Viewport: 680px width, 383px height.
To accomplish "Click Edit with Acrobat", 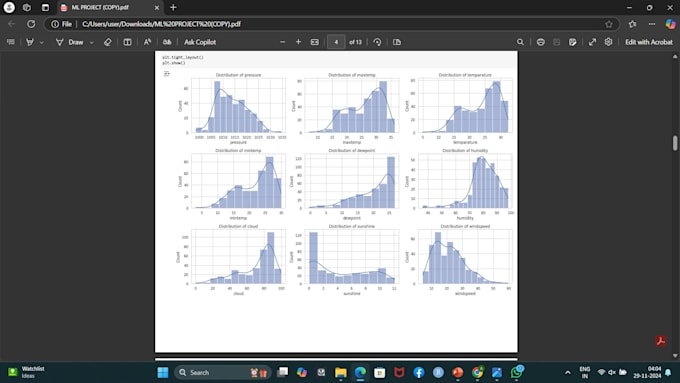I will (x=649, y=42).
